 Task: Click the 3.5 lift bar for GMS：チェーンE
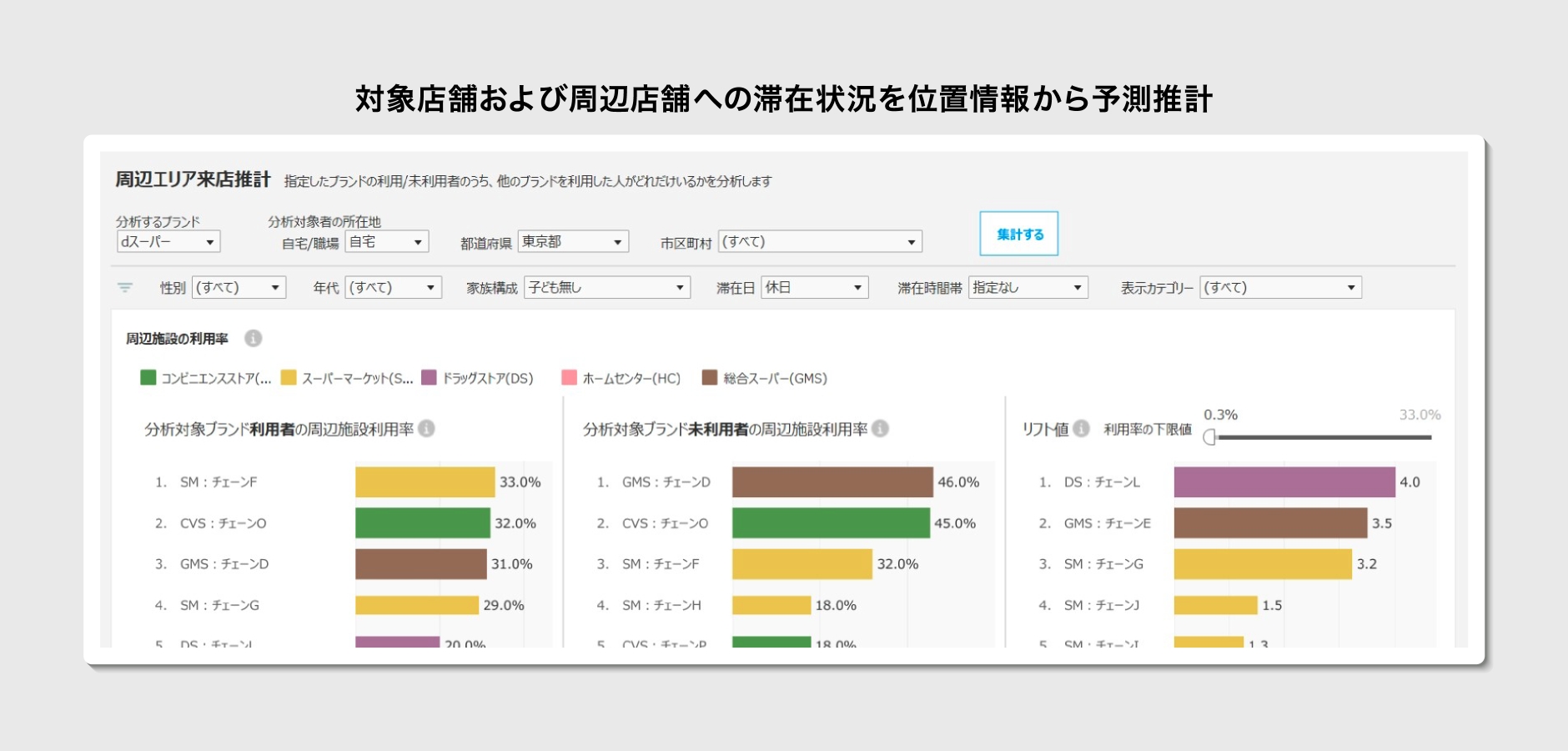(1271, 522)
